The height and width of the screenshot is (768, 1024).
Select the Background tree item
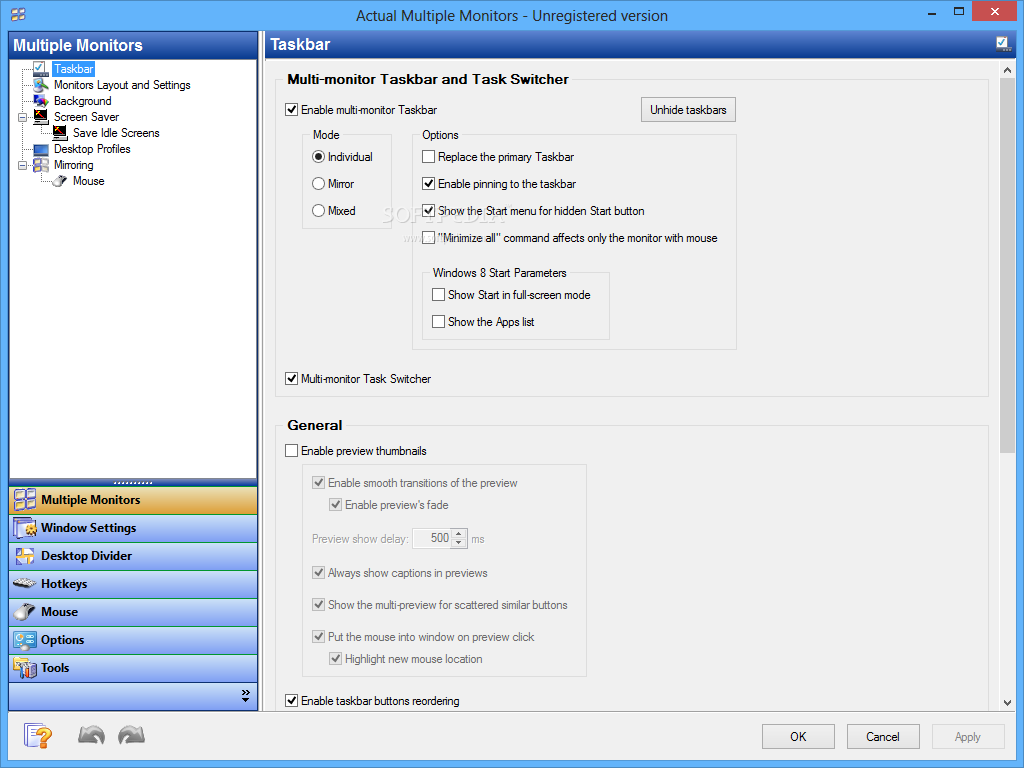click(x=83, y=101)
